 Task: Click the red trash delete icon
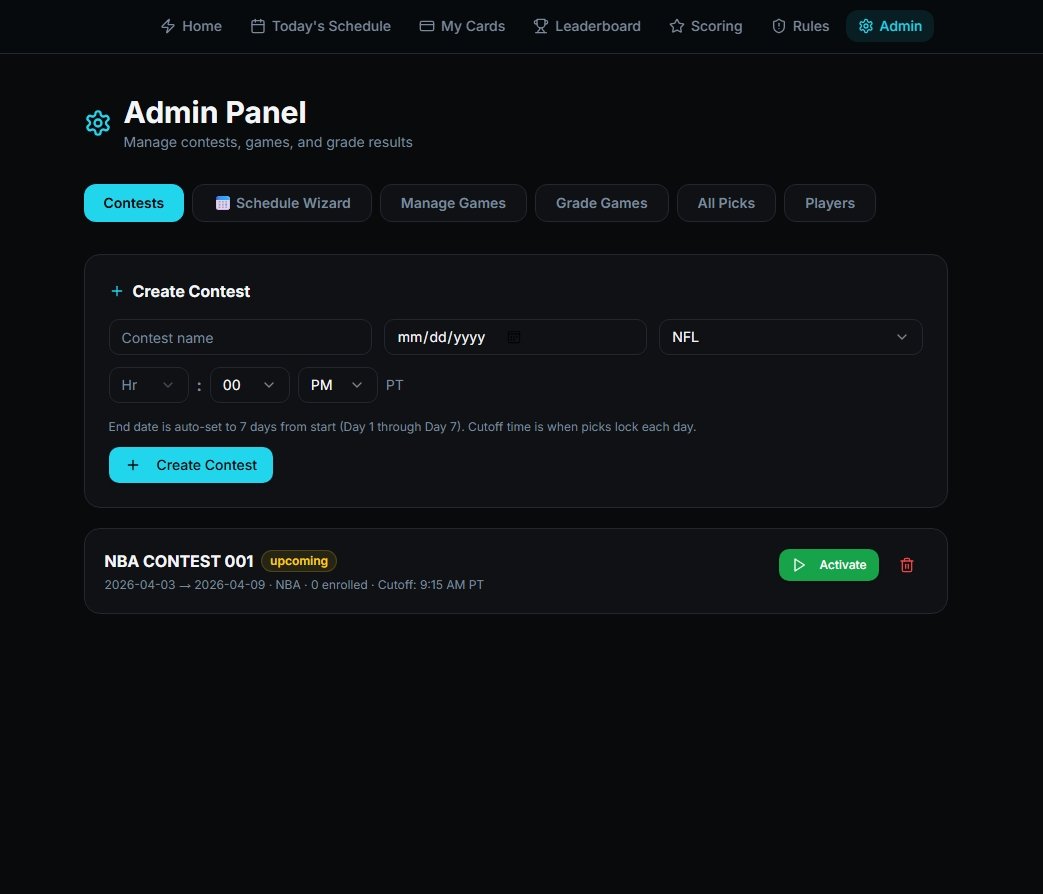tap(907, 565)
